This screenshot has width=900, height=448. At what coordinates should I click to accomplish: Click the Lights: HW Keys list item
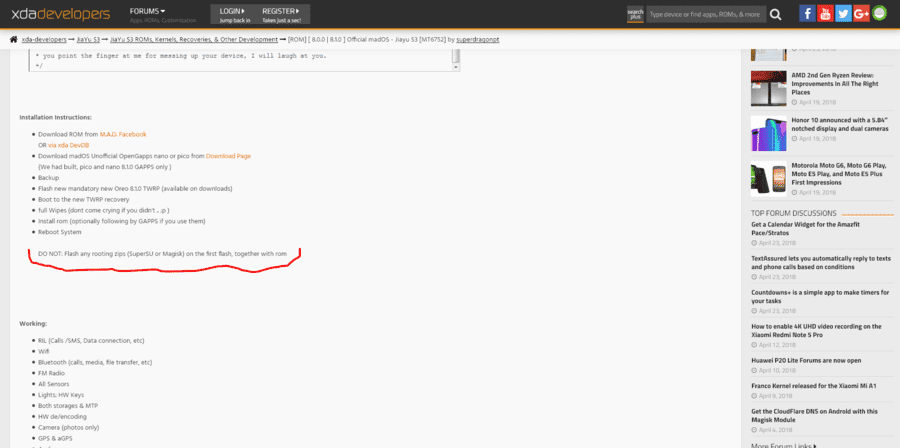[x=61, y=395]
